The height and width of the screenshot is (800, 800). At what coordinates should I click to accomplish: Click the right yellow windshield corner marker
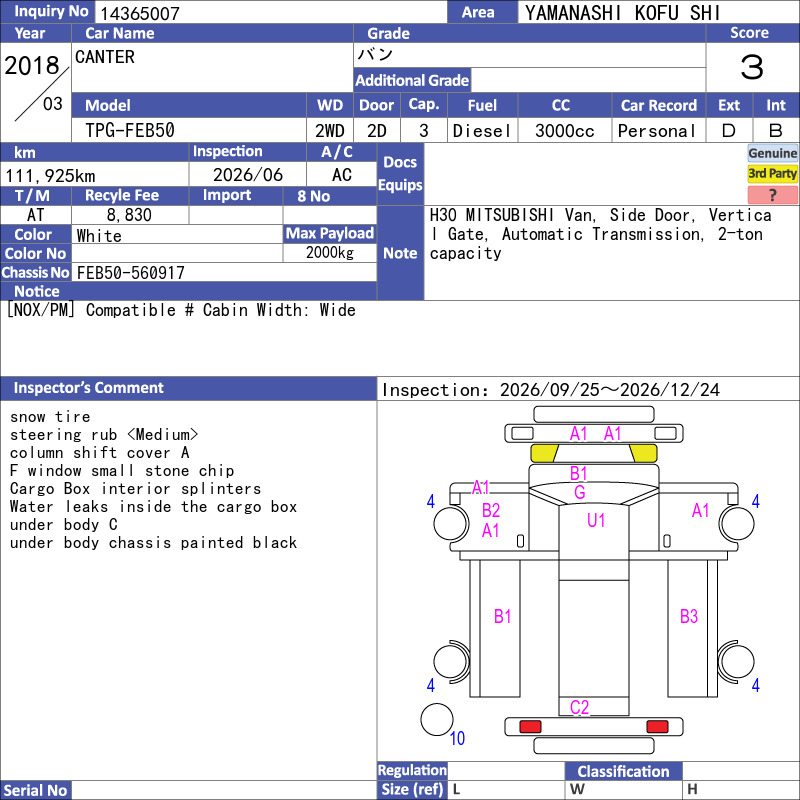click(x=643, y=453)
